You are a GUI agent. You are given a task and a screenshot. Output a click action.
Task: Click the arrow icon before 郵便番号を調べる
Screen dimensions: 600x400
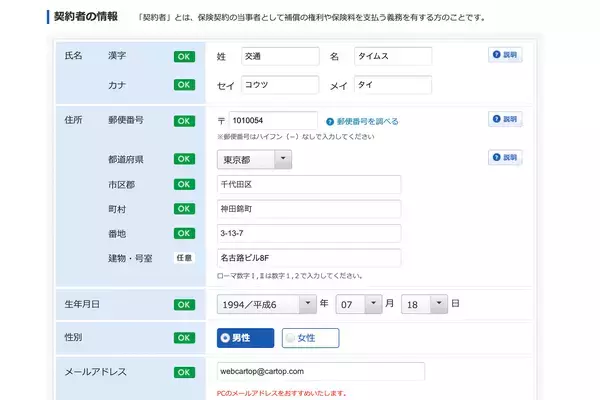click(329, 121)
